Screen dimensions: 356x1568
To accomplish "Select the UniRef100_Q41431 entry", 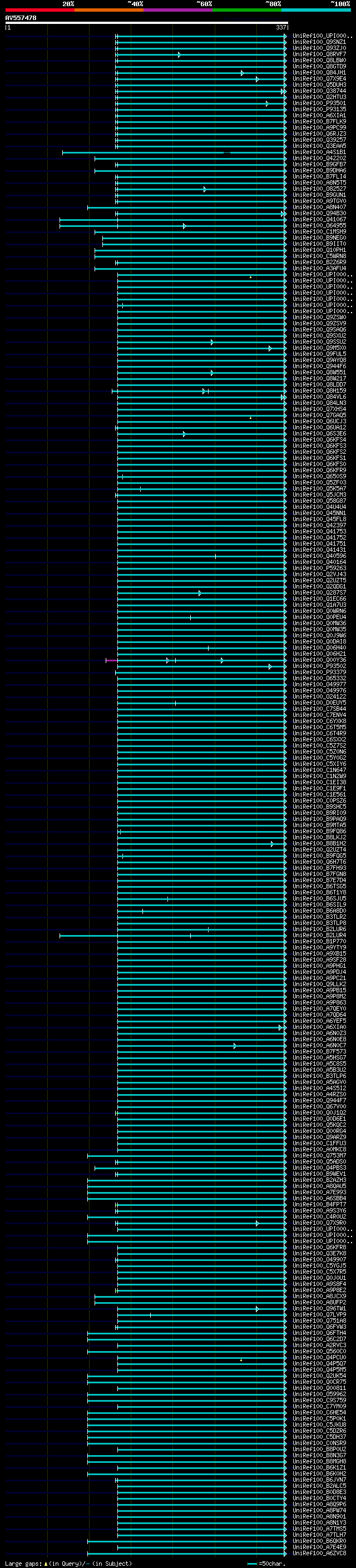I will pyautogui.click(x=319, y=550).
